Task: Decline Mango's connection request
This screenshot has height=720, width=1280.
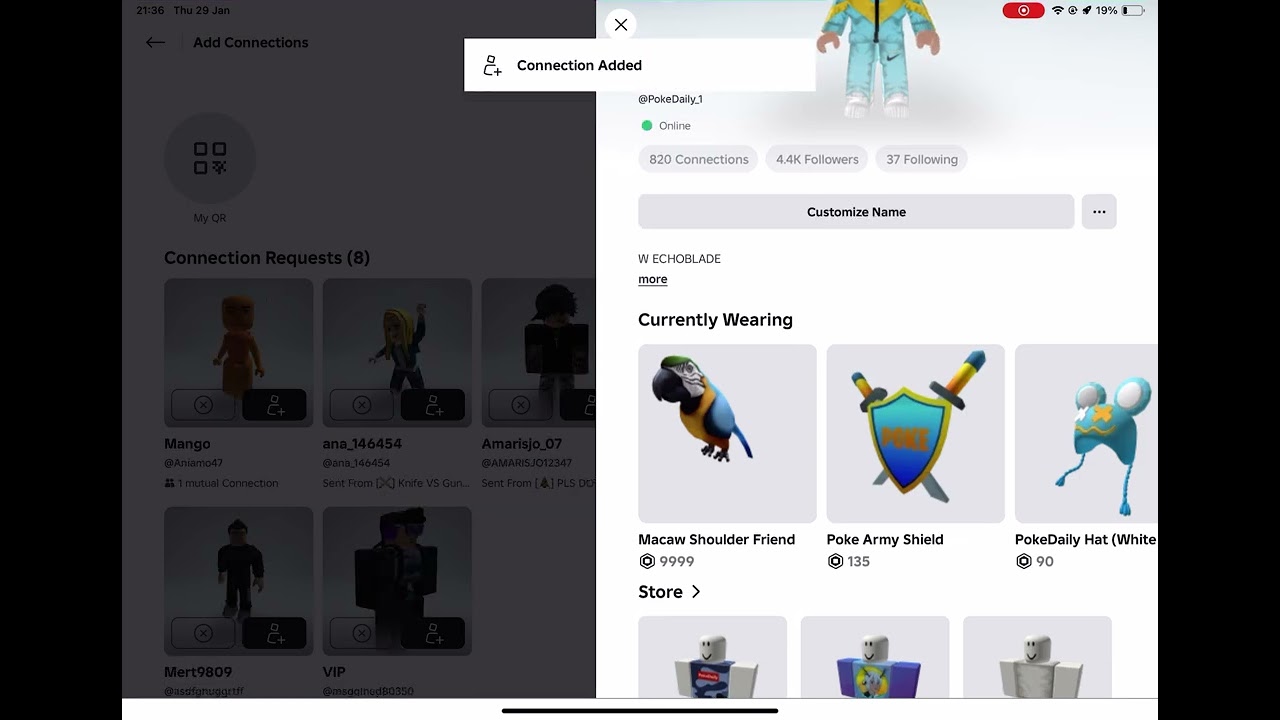Action: 203,405
